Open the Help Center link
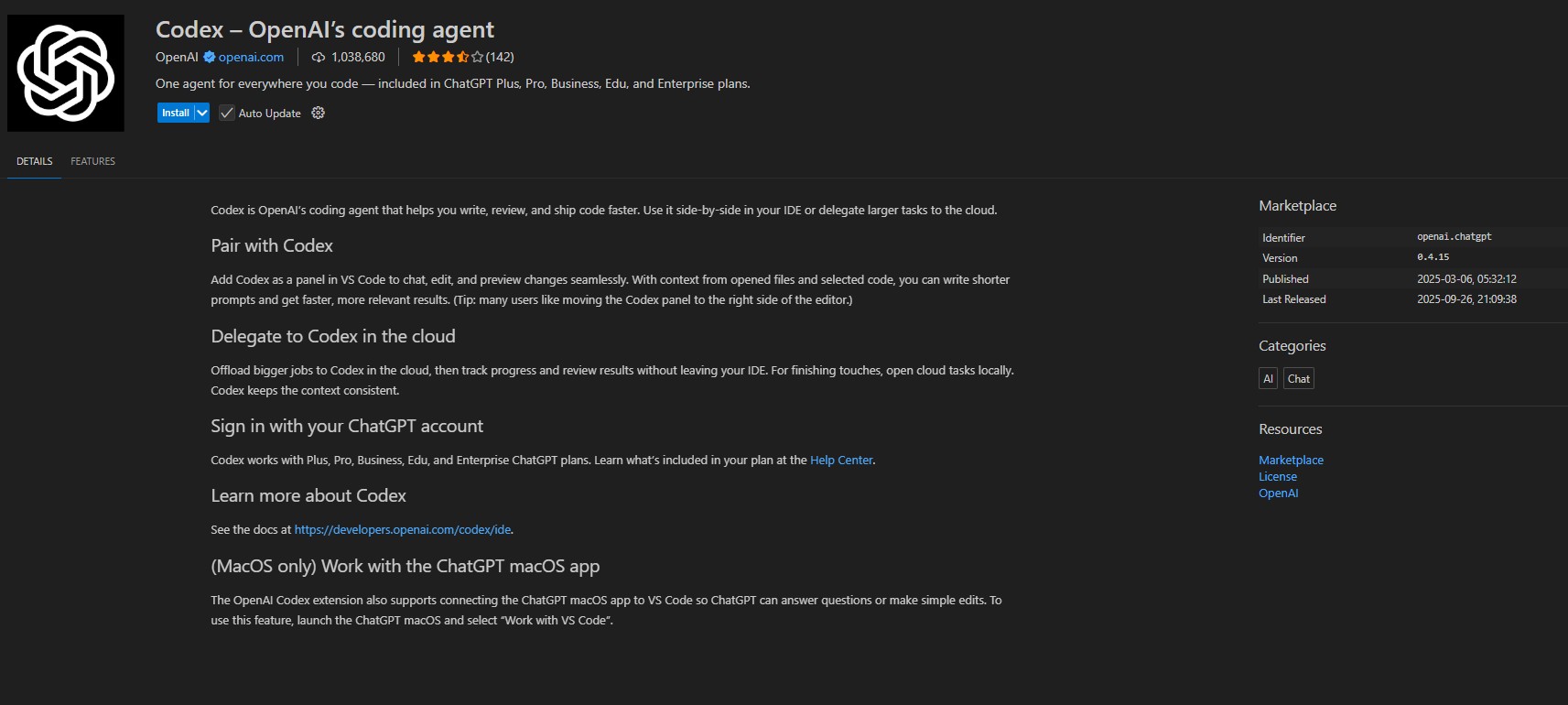The image size is (1568, 705). coord(841,460)
